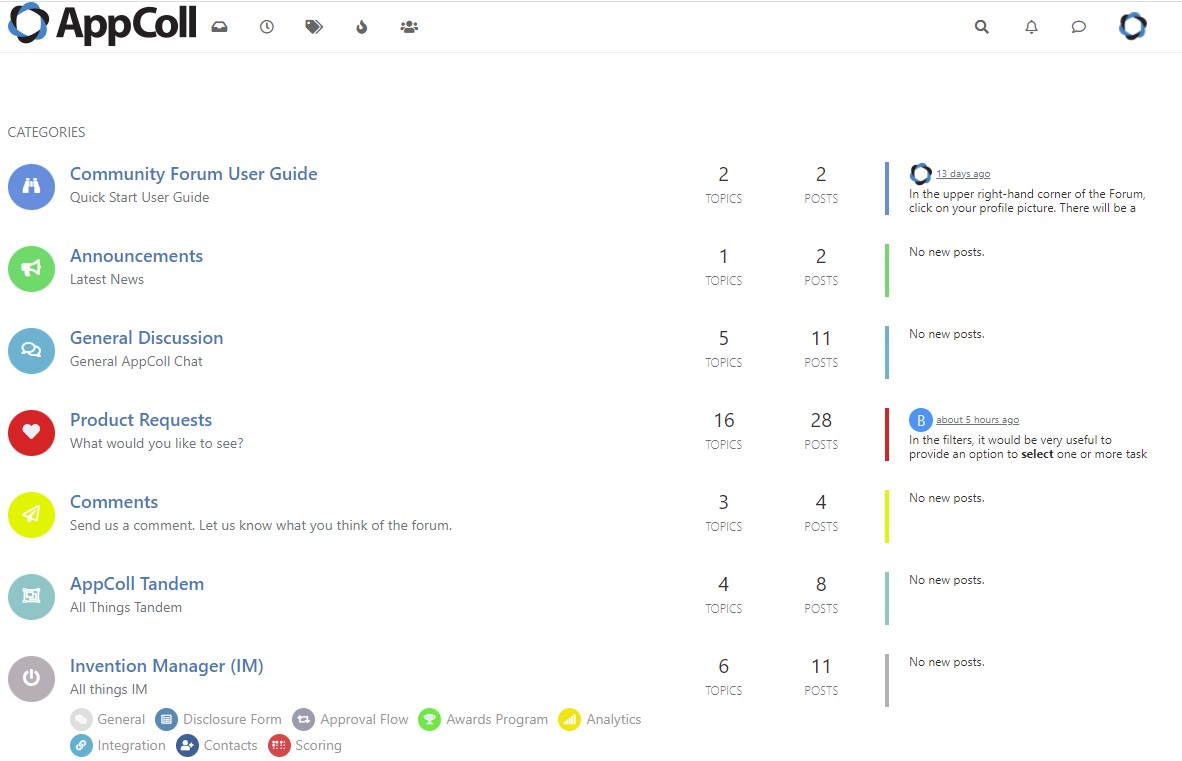Open the 'about 5 hours ago' post timestamp

[x=977, y=420]
